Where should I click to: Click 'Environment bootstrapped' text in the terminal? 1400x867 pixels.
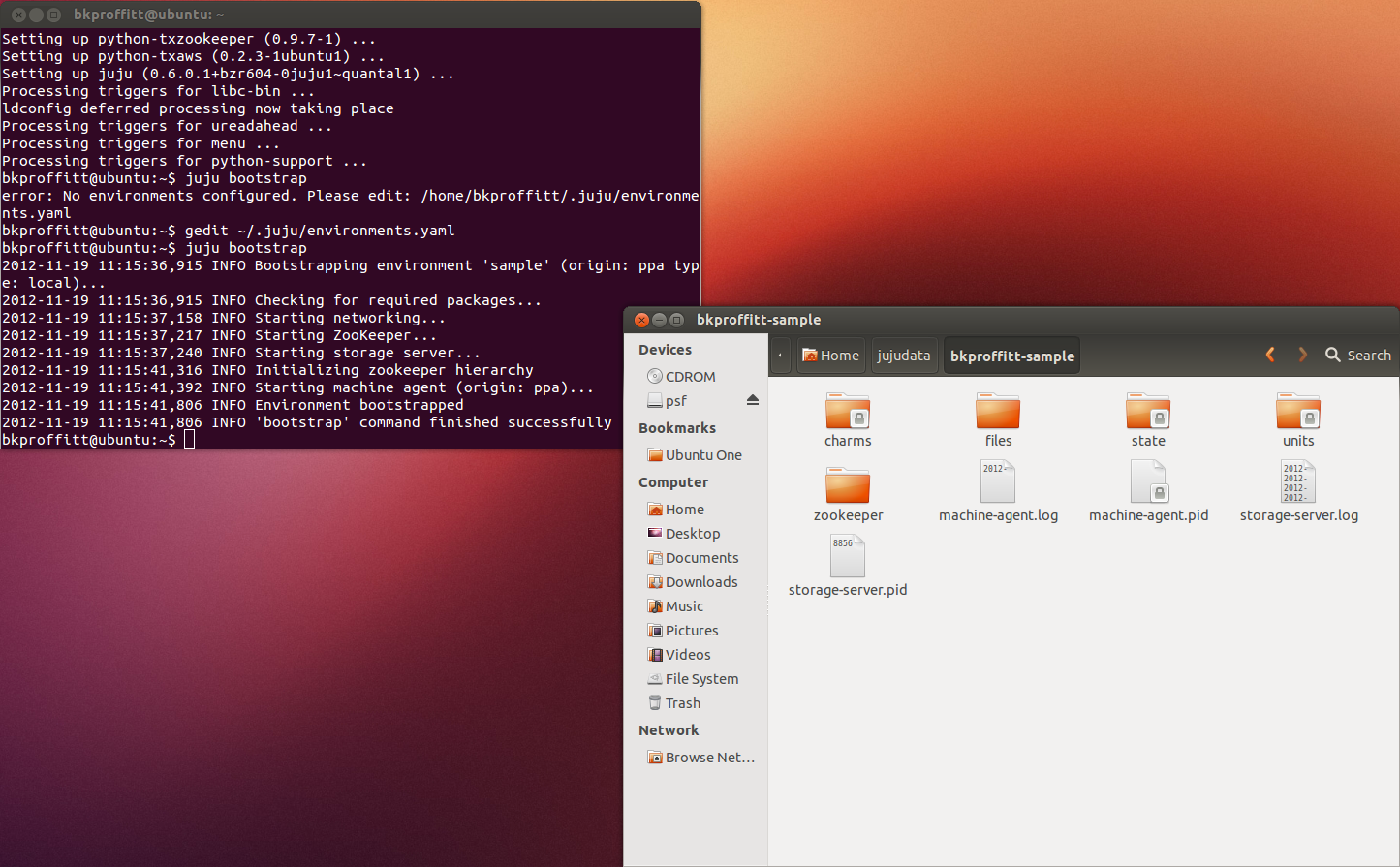pos(359,405)
